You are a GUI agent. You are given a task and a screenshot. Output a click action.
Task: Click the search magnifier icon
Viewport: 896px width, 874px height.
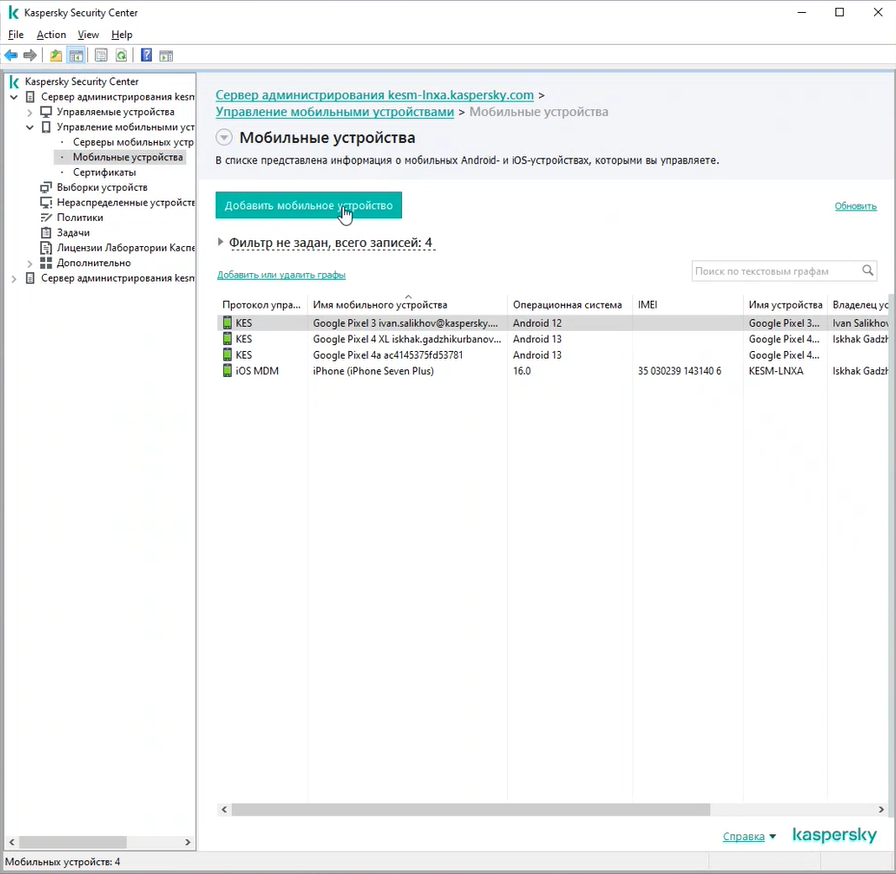tap(868, 270)
